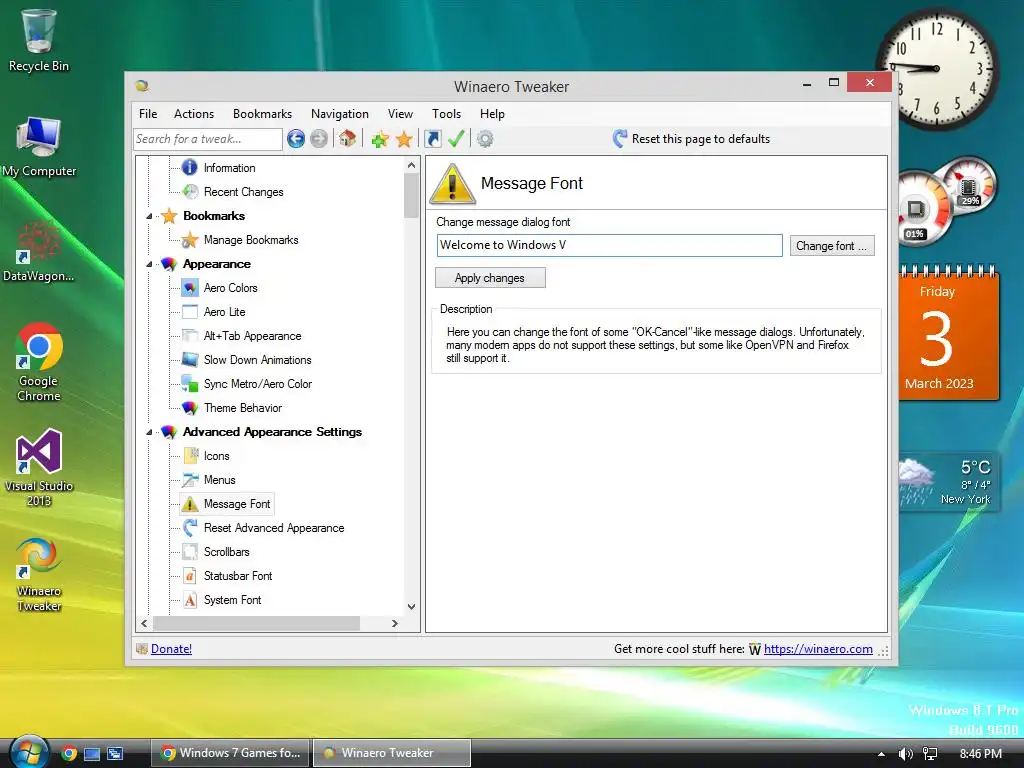The height and width of the screenshot is (768, 1024).
Task: Open Alt+Tab Appearance tweak
Action: pyautogui.click(x=253, y=336)
